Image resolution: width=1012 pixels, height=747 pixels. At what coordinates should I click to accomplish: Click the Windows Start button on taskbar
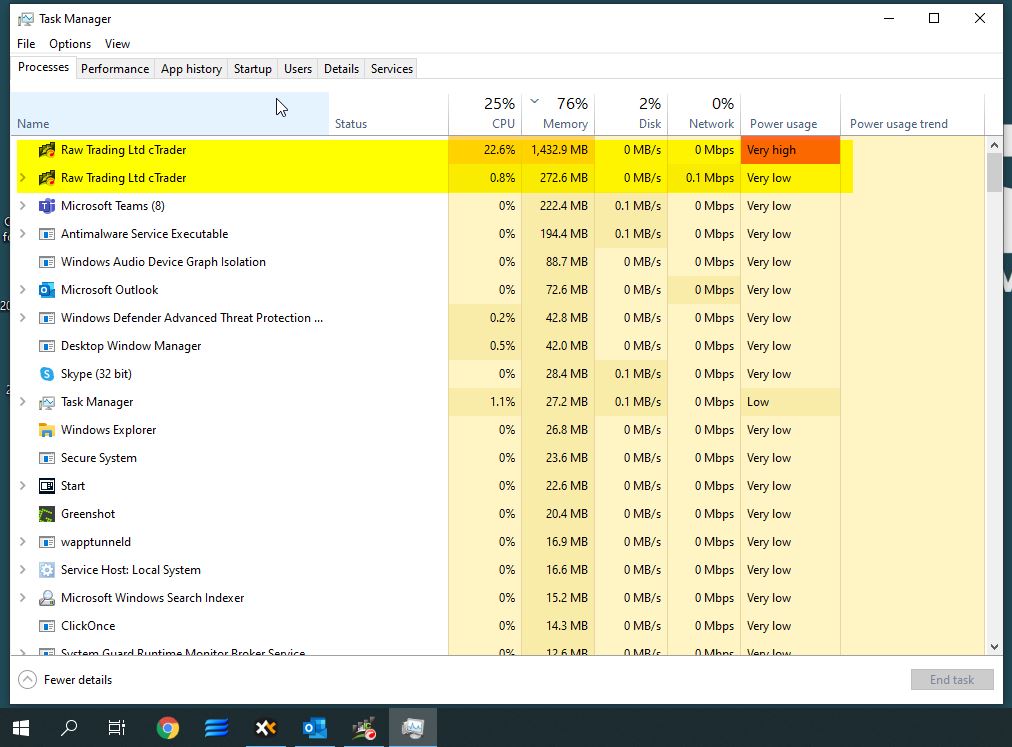(x=21, y=728)
